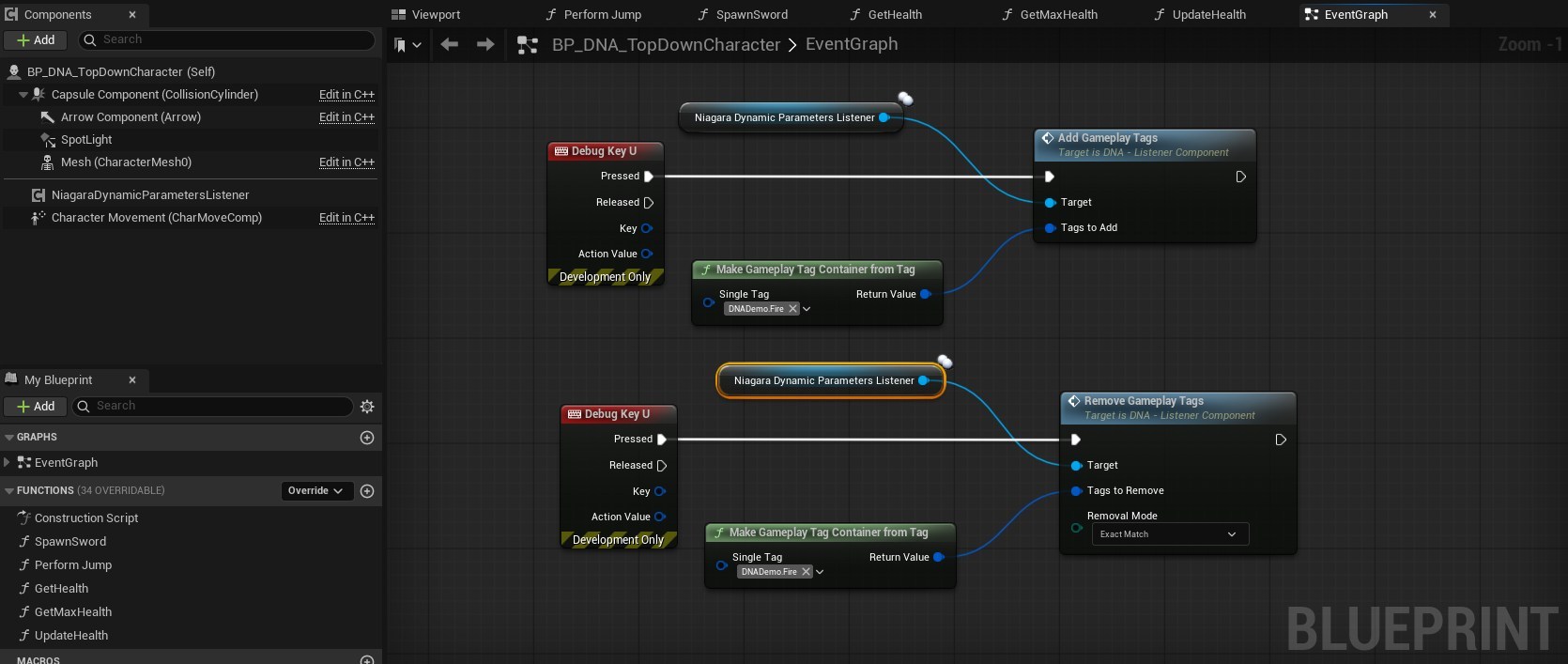Switch to the Viewport tab
1568x664 pixels.
(436, 15)
